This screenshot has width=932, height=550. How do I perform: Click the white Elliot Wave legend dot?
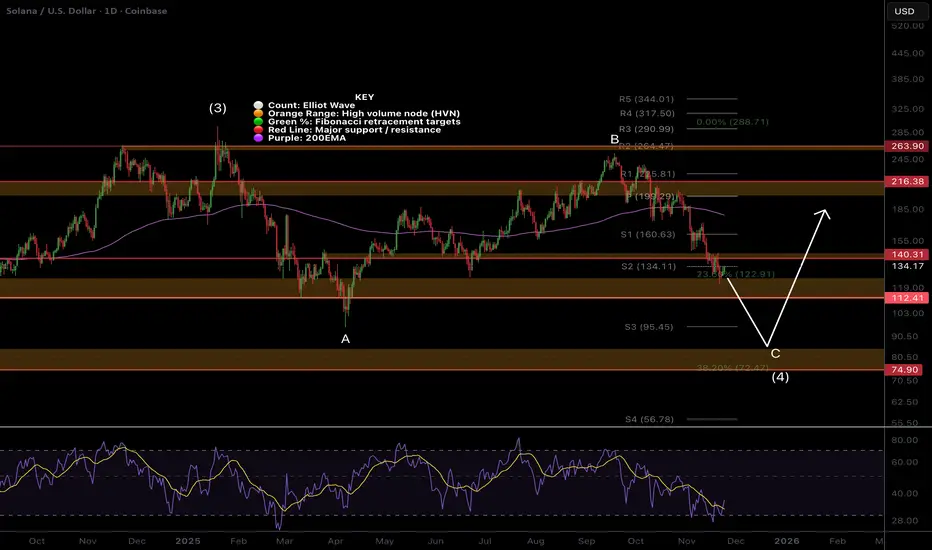tap(258, 105)
